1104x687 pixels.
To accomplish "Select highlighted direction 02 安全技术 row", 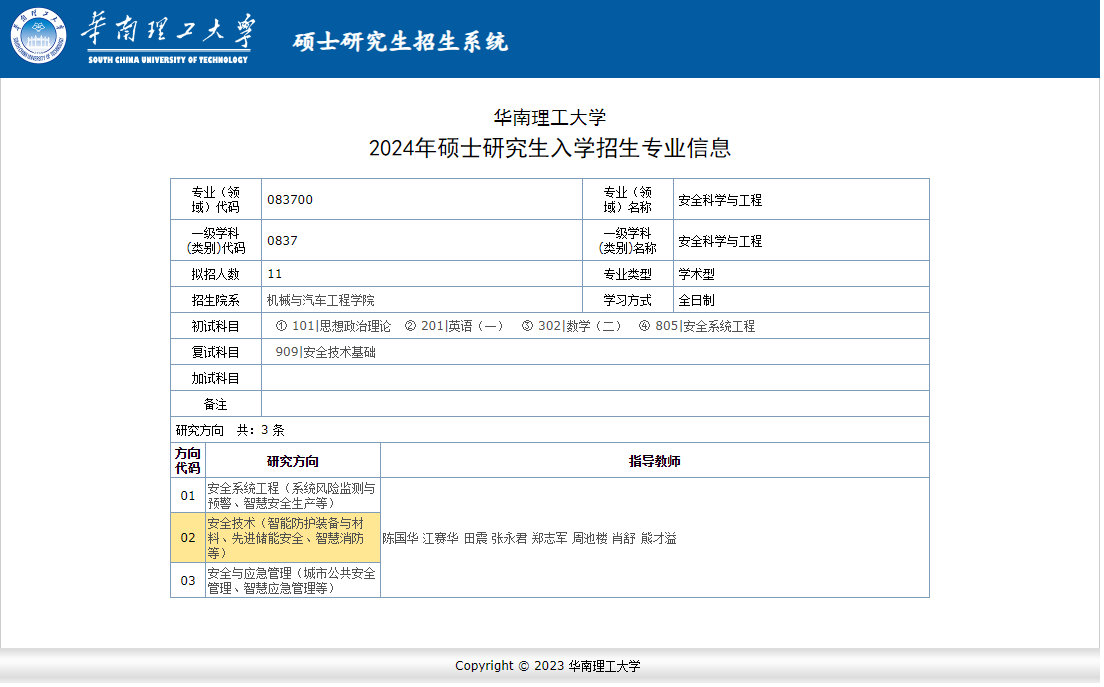I will coord(291,538).
